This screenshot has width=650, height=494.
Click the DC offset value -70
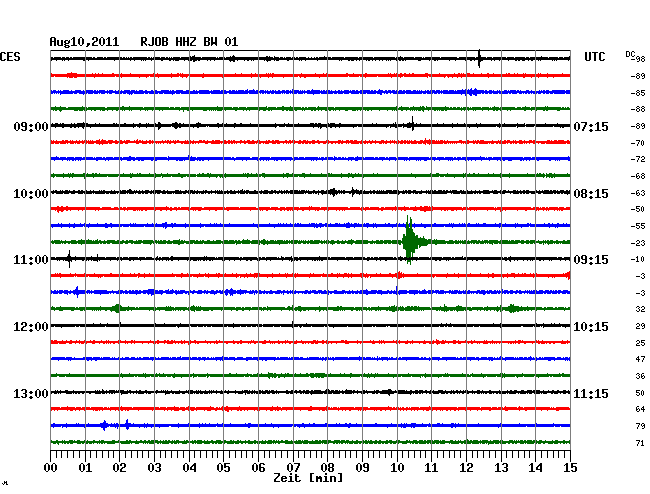(x=638, y=143)
